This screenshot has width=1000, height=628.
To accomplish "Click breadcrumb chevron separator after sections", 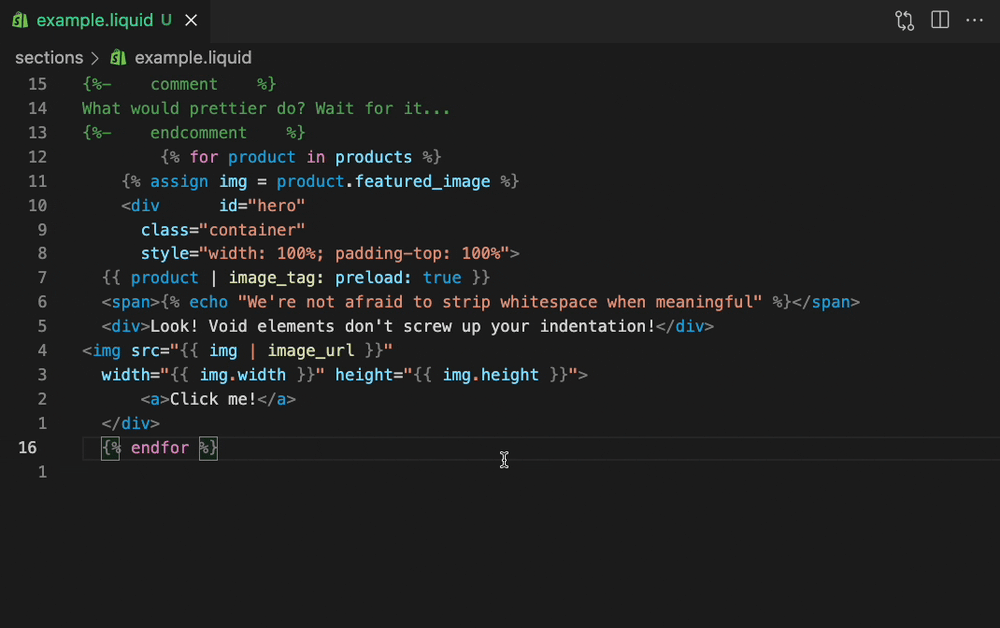I will tap(95, 58).
